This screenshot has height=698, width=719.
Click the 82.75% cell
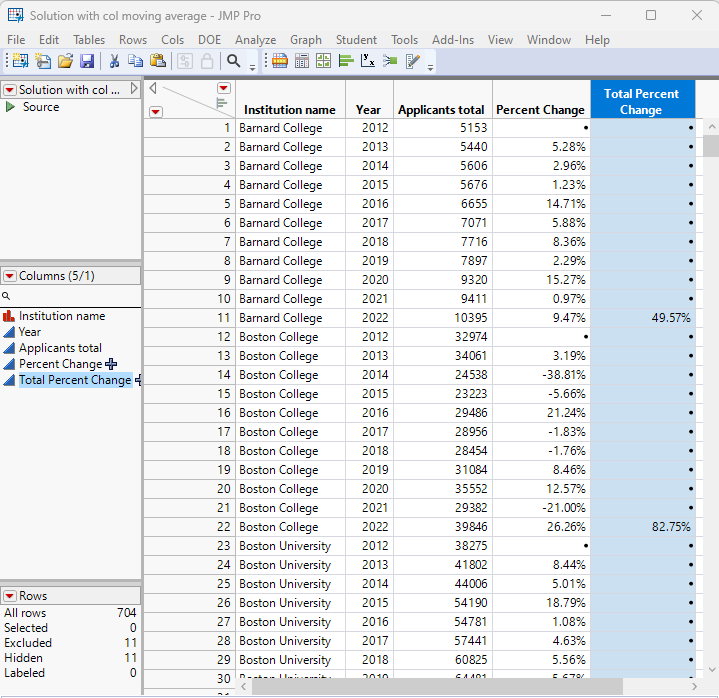point(643,527)
